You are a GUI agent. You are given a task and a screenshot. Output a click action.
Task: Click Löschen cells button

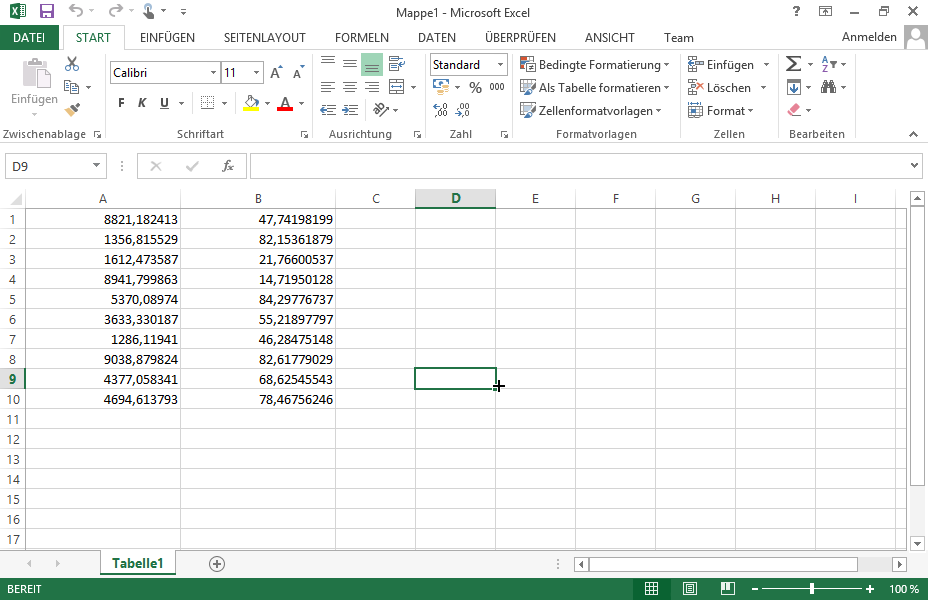720,88
